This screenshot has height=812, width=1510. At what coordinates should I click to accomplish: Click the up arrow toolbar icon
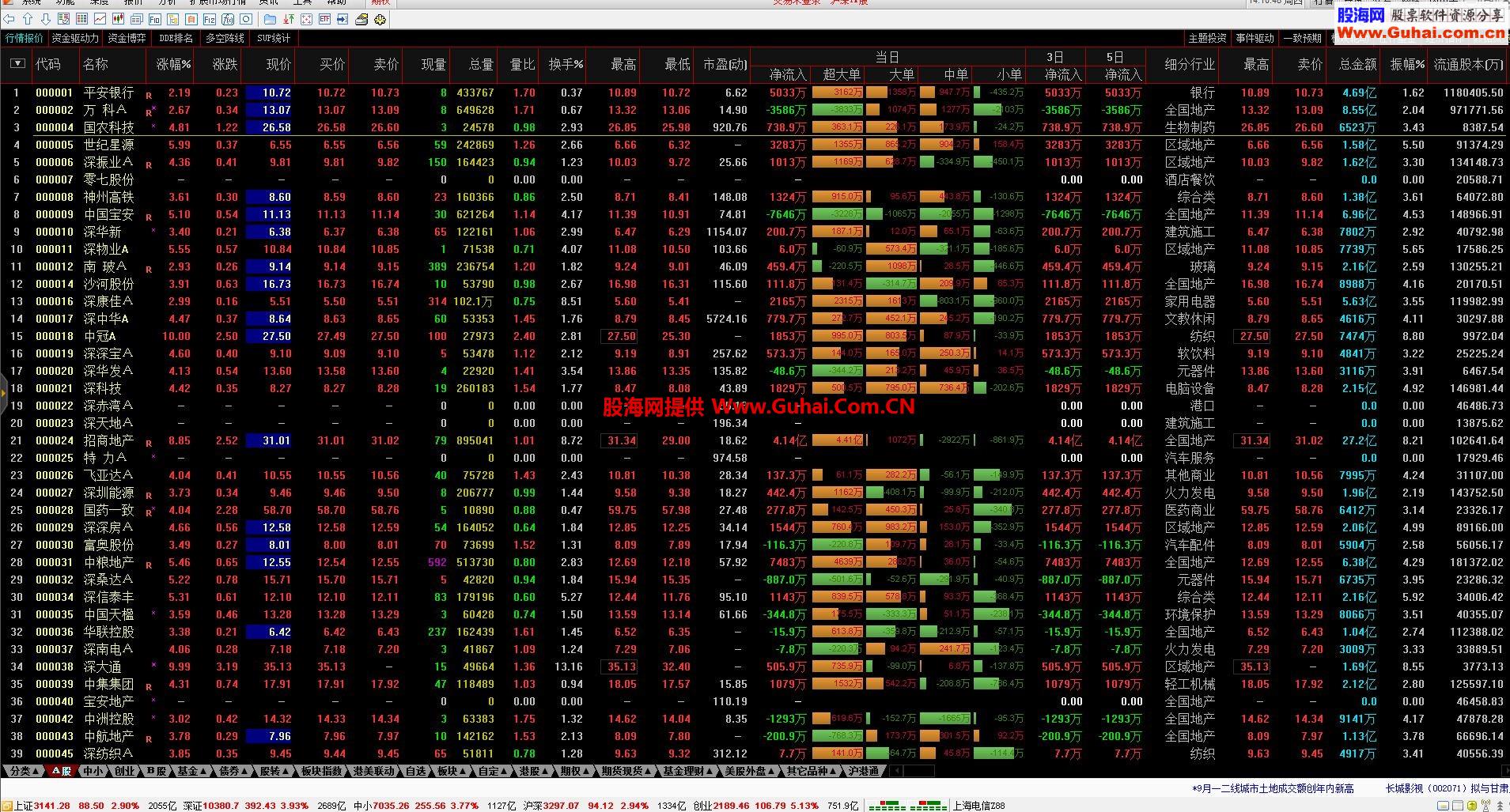click(28, 19)
